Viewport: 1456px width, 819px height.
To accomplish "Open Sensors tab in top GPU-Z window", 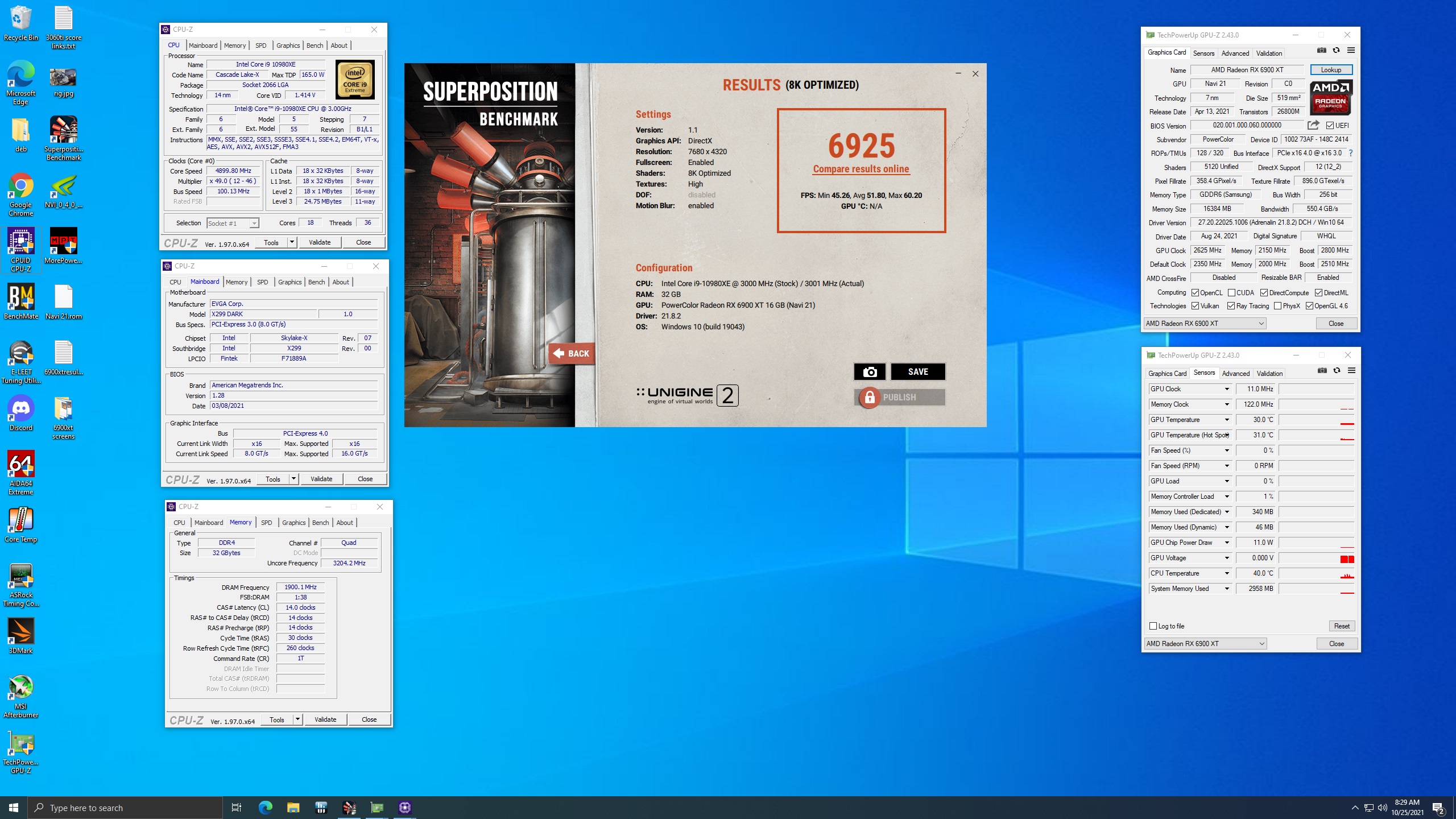I will point(1203,53).
